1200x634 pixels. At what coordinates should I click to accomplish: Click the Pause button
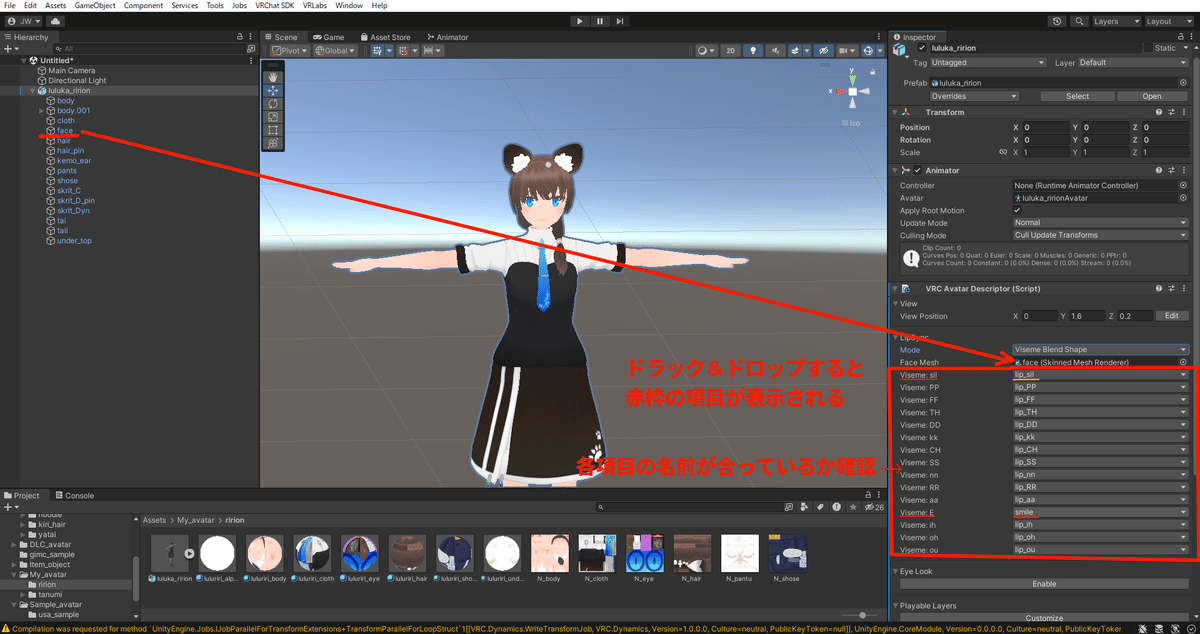coord(600,21)
